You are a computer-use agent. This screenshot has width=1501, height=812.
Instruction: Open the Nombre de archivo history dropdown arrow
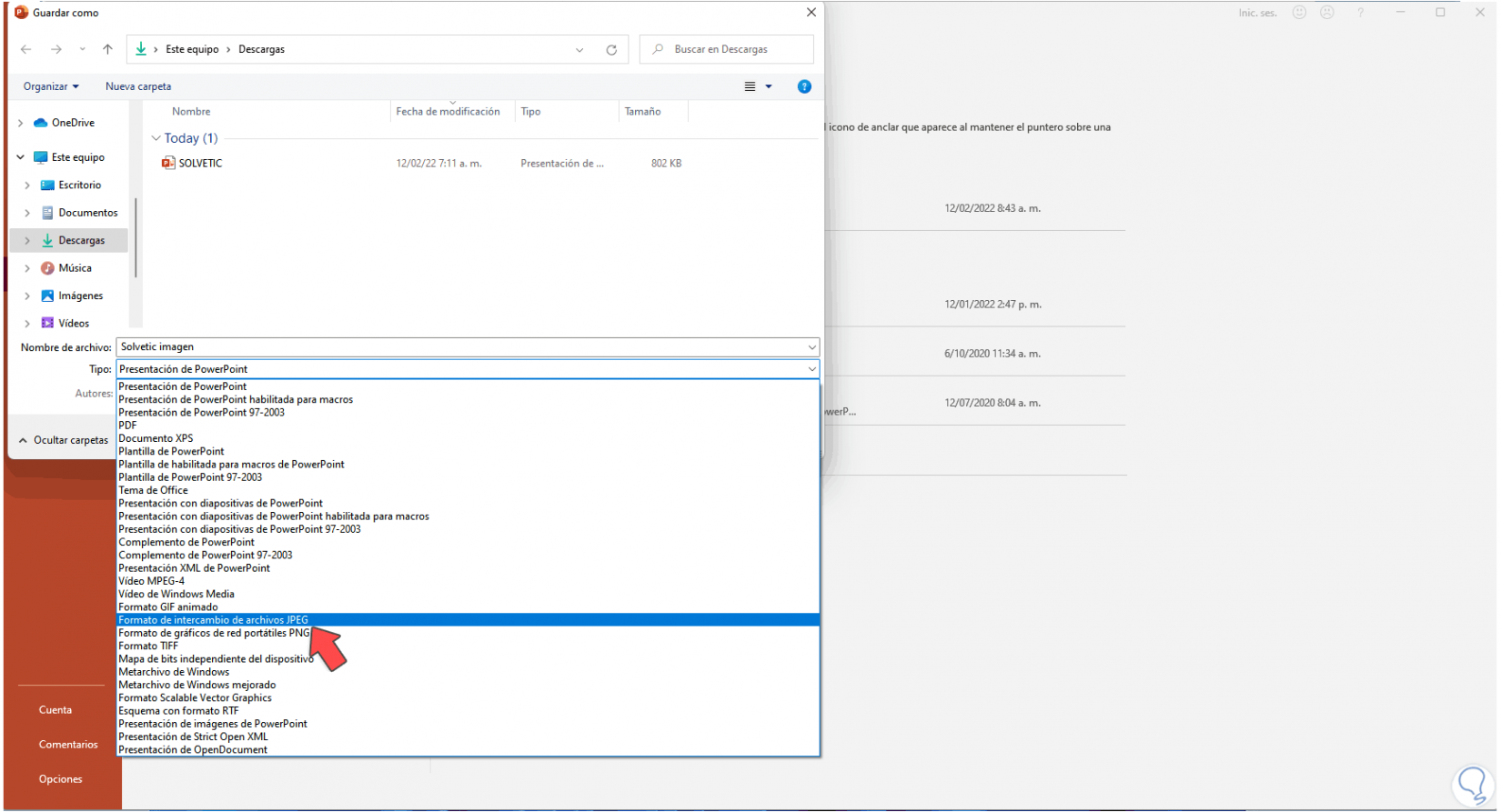tap(811, 347)
